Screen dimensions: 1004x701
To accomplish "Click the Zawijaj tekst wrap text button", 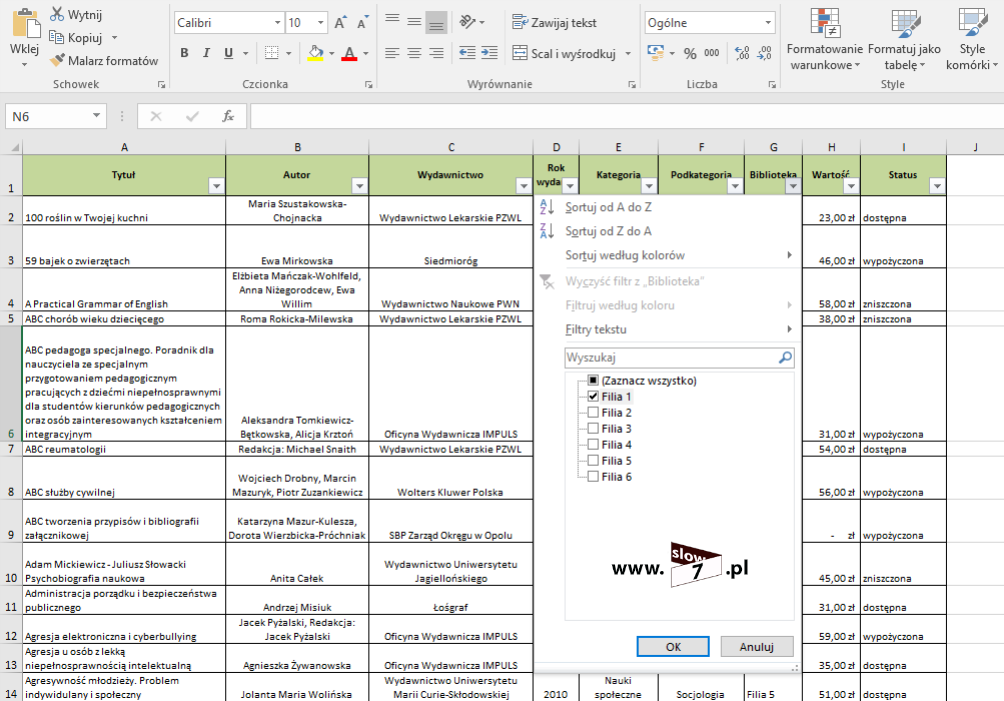I will [x=555, y=22].
